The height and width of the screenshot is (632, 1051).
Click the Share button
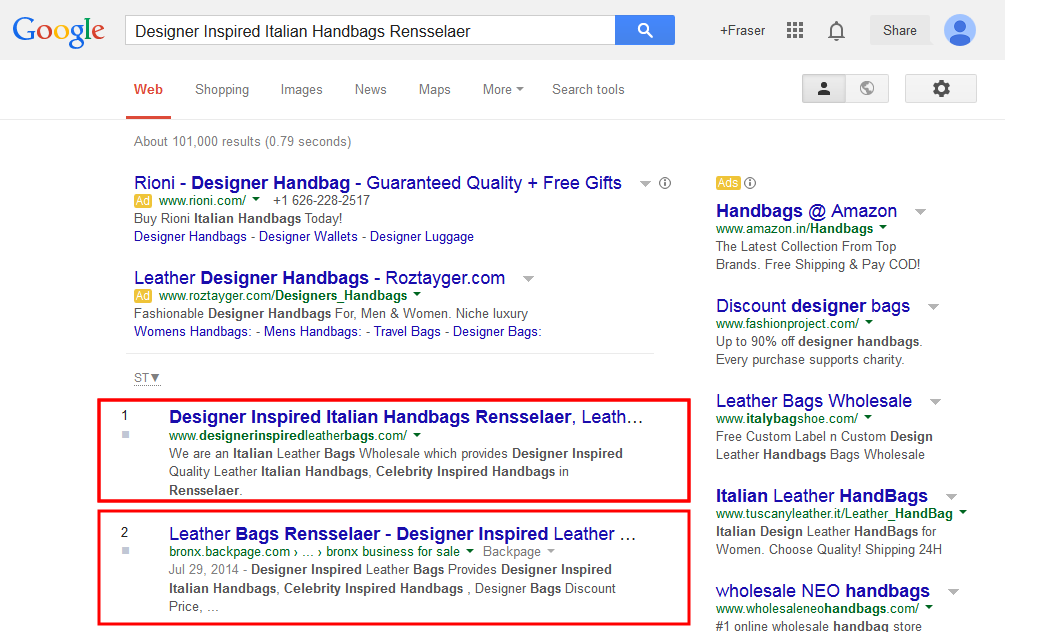point(900,30)
